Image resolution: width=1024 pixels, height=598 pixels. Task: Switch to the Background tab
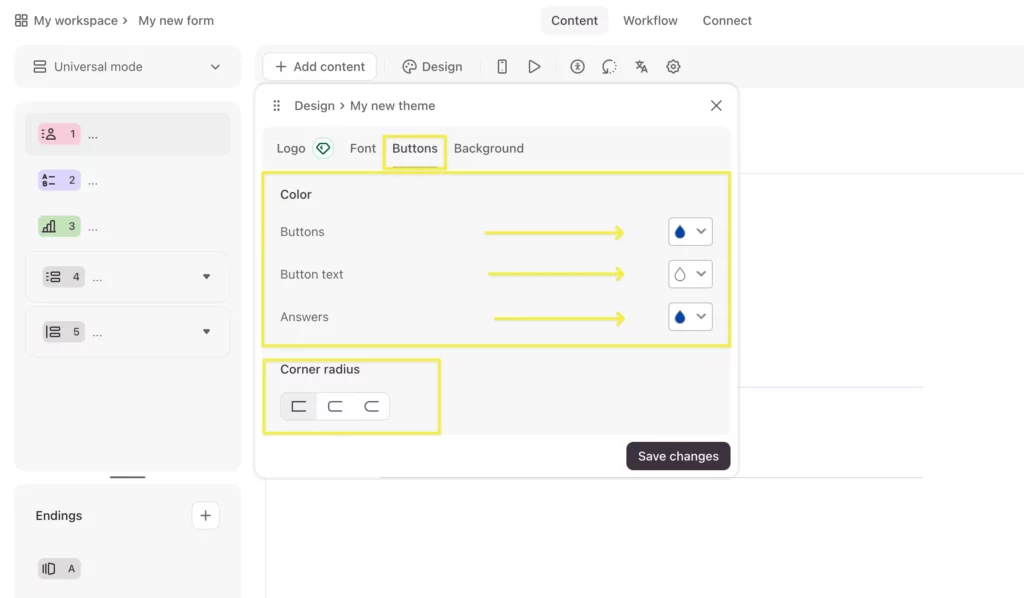coord(488,148)
